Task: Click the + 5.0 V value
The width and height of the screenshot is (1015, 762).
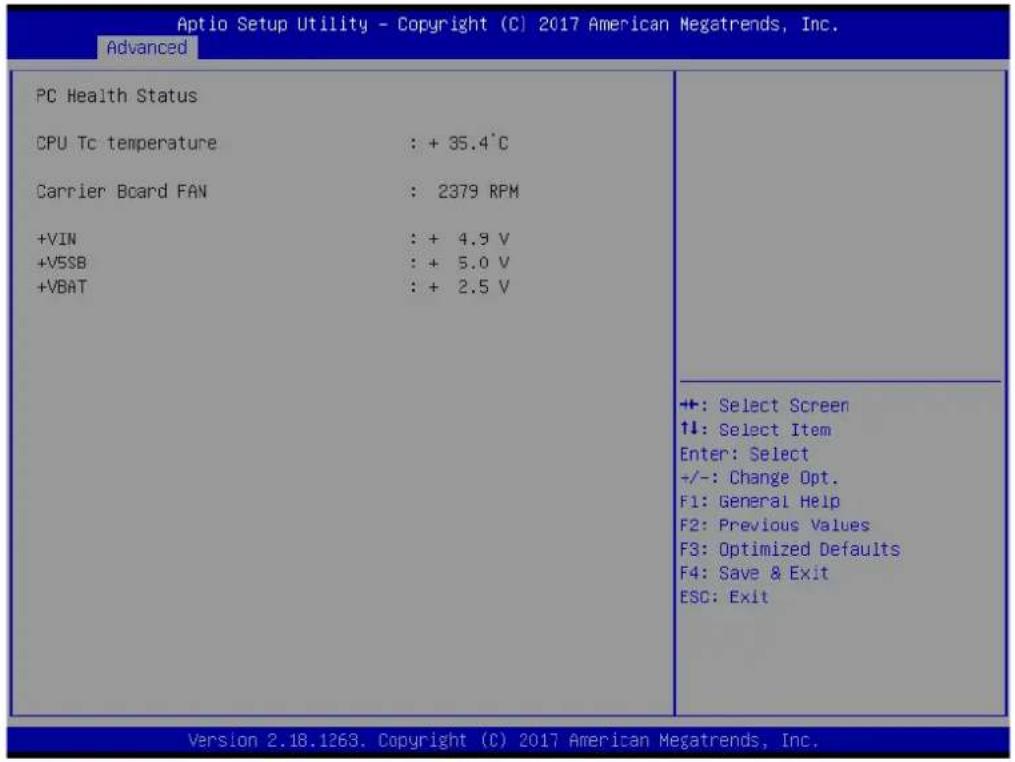Action: [469, 263]
